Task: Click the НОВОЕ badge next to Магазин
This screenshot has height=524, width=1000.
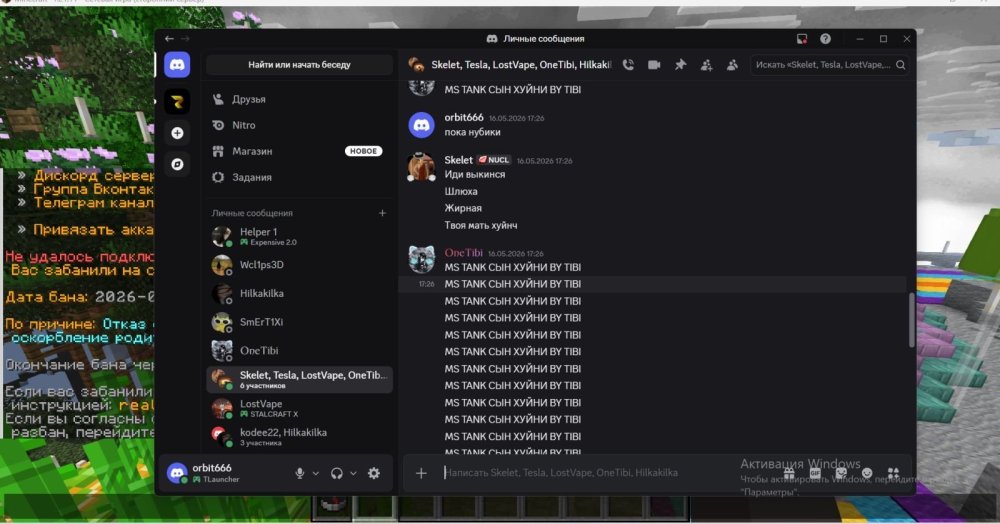Action: coord(364,151)
